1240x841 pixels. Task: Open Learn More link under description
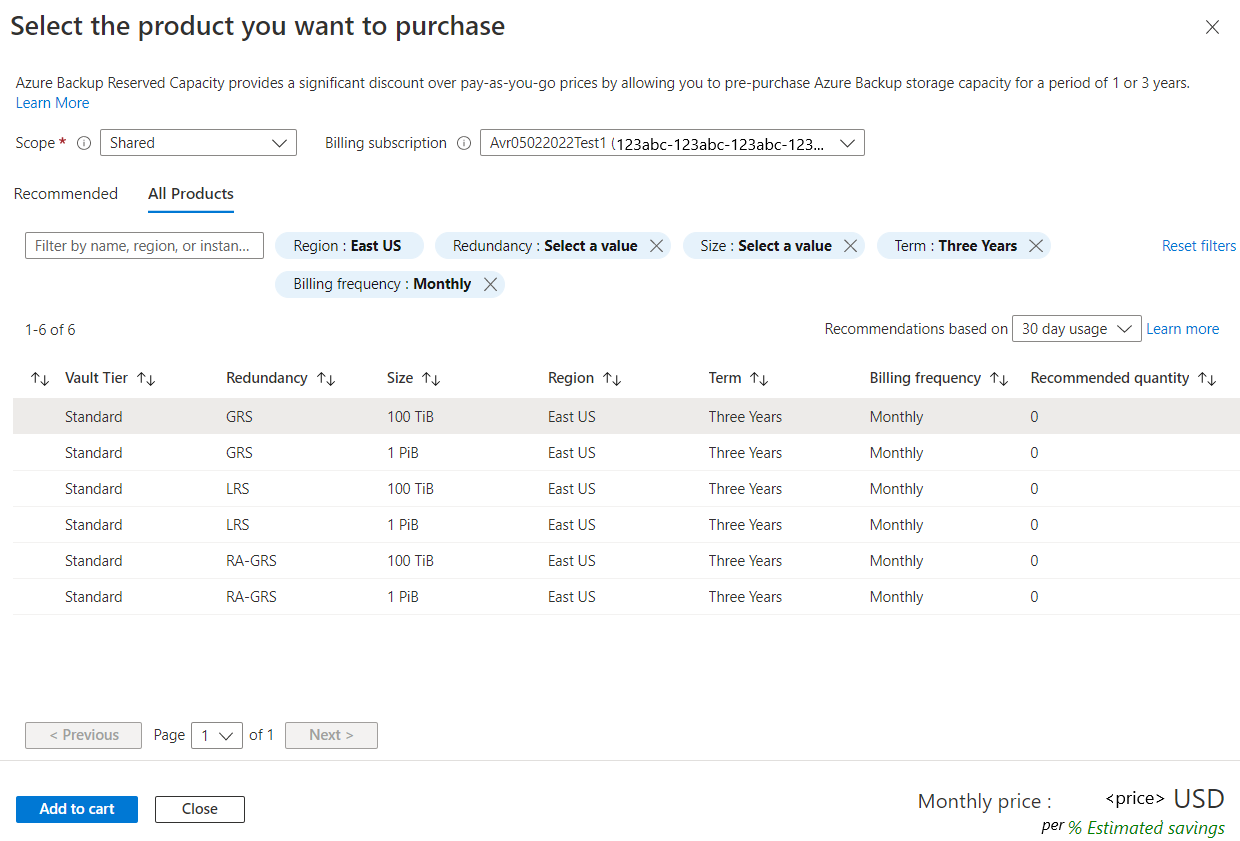[53, 103]
